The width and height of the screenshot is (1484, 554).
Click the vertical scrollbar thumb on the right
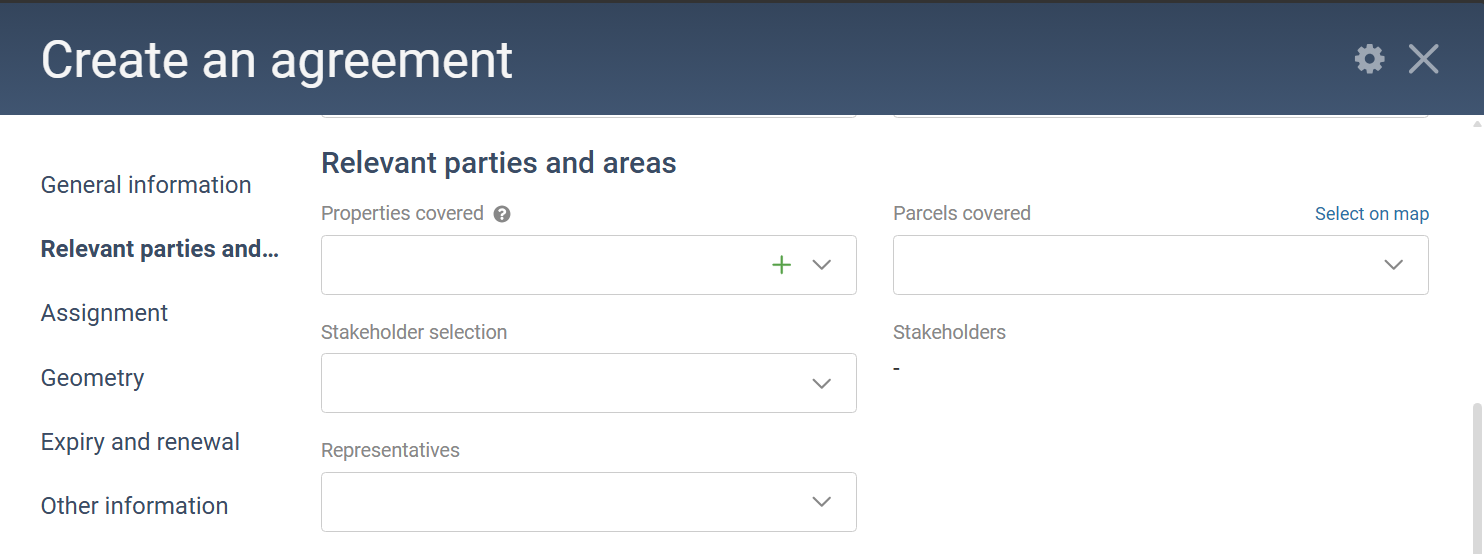click(x=1477, y=478)
